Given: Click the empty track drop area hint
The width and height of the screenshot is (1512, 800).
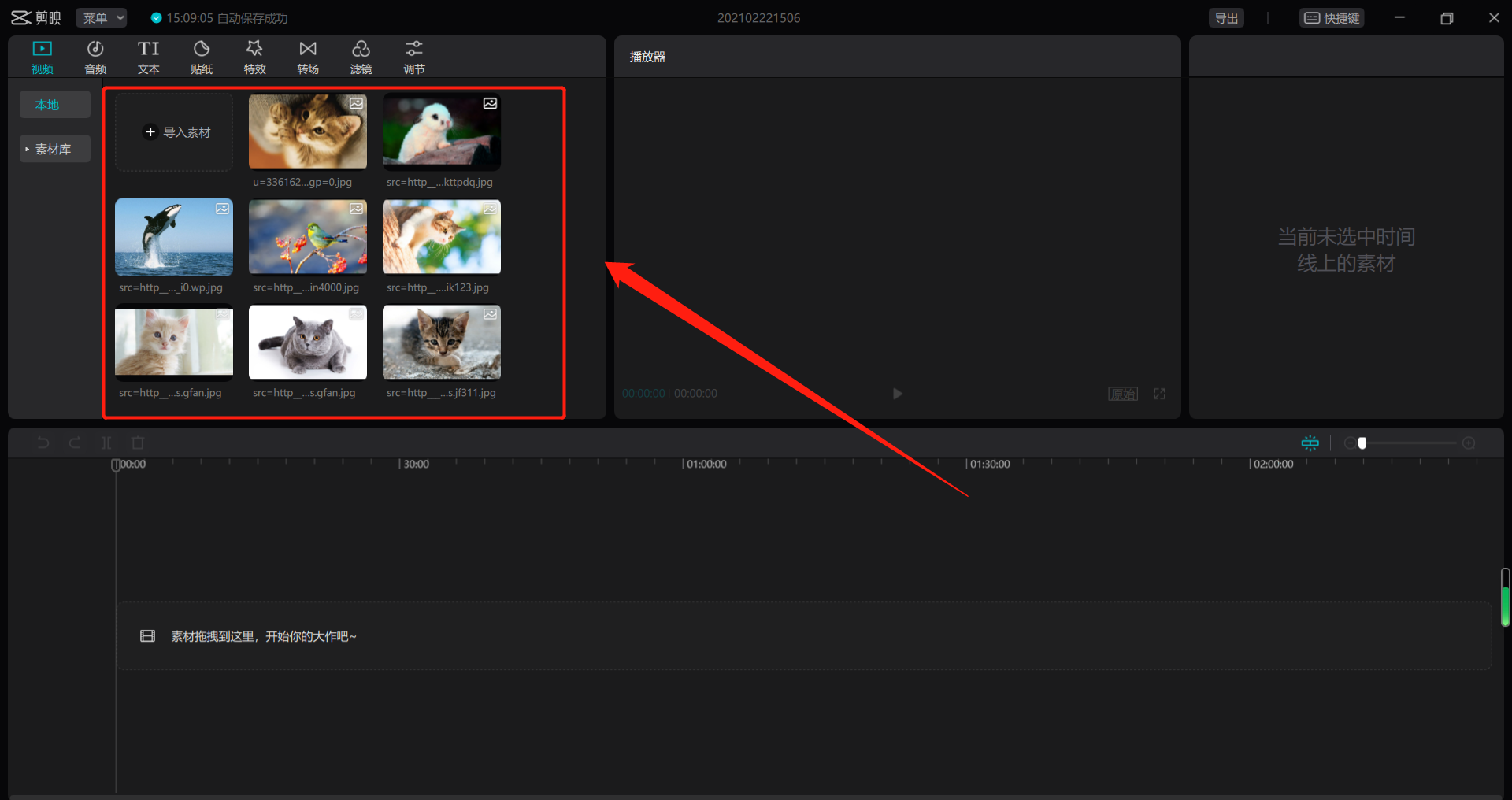Looking at the screenshot, I should pos(804,636).
